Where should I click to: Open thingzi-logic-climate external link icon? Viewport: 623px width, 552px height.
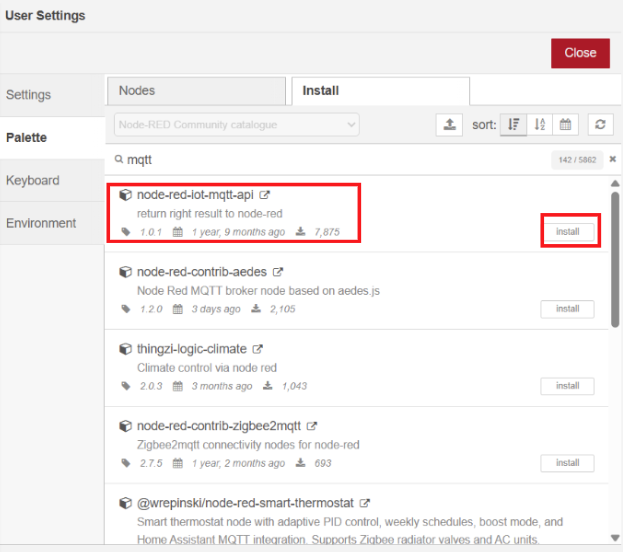(258, 349)
